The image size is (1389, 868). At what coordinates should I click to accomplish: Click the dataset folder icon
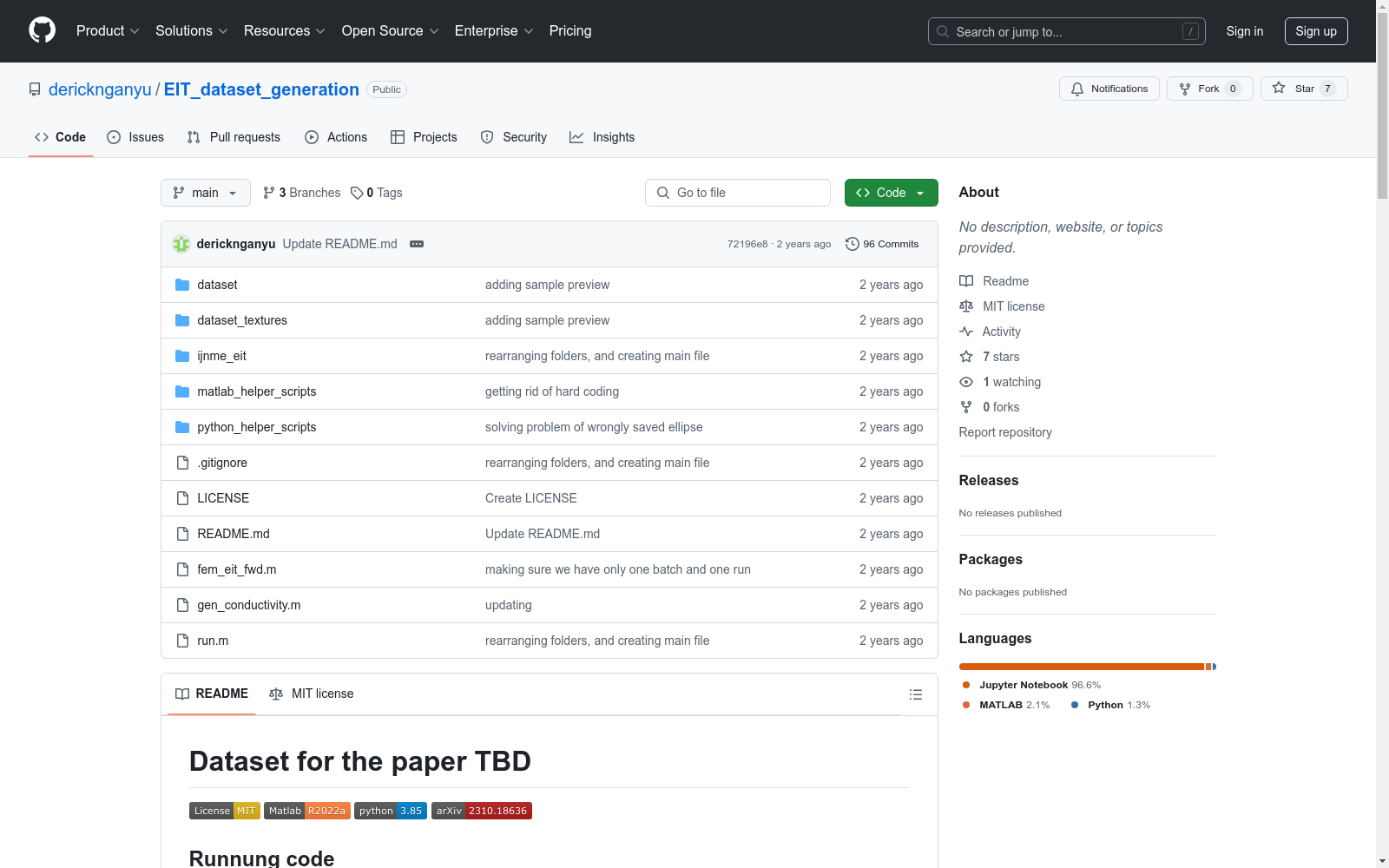[182, 285]
